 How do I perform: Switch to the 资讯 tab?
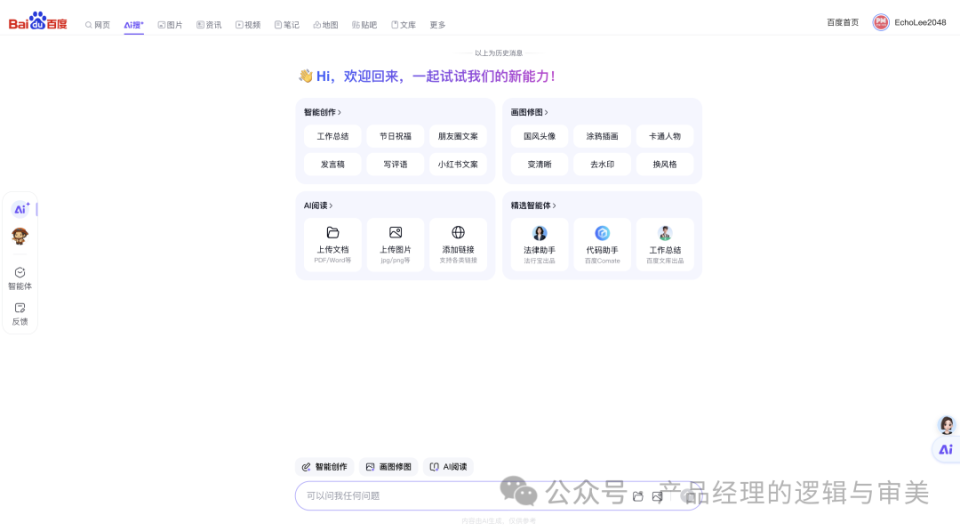tap(209, 25)
